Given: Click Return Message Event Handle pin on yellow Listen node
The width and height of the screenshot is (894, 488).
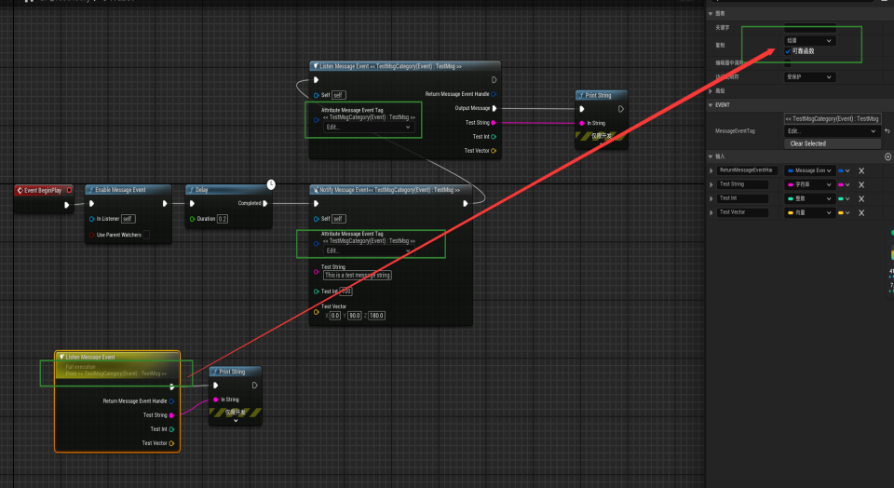Looking at the screenshot, I should (x=172, y=401).
